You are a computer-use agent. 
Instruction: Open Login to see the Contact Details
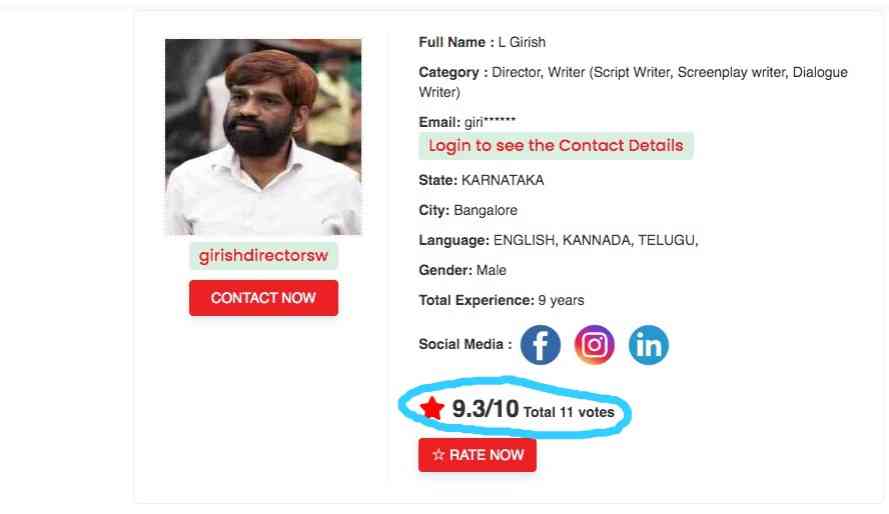click(556, 146)
